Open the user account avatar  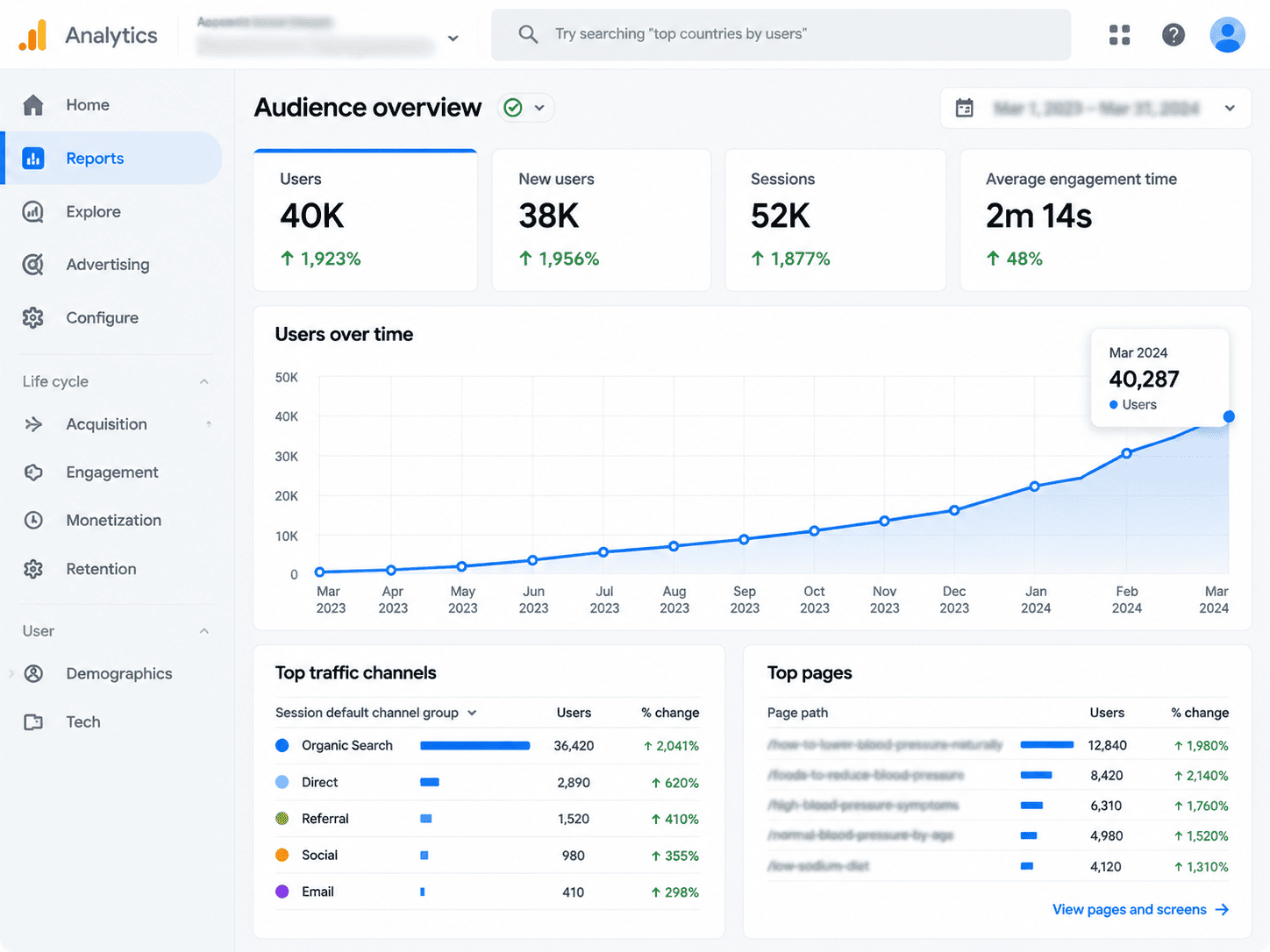coord(1227,34)
